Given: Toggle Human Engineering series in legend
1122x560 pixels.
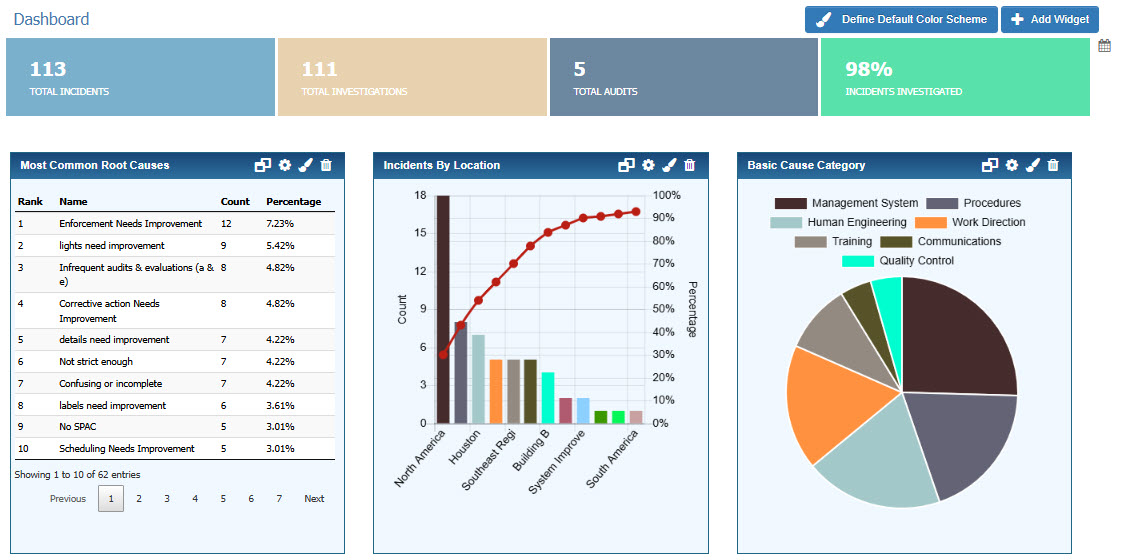Looking at the screenshot, I should coord(838,222).
